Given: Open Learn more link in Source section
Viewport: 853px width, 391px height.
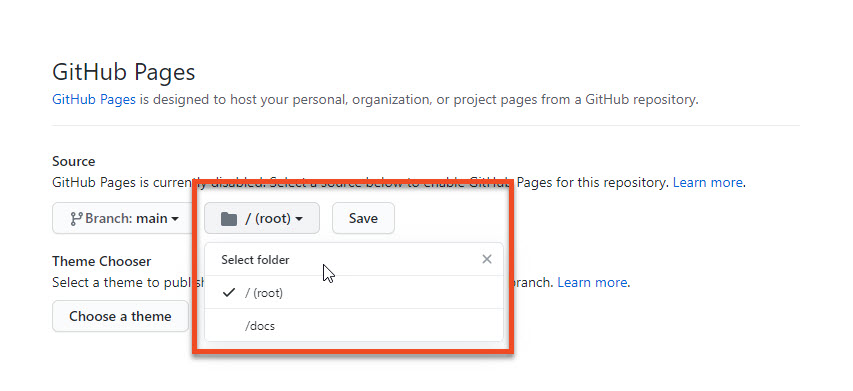Looking at the screenshot, I should click(x=707, y=183).
